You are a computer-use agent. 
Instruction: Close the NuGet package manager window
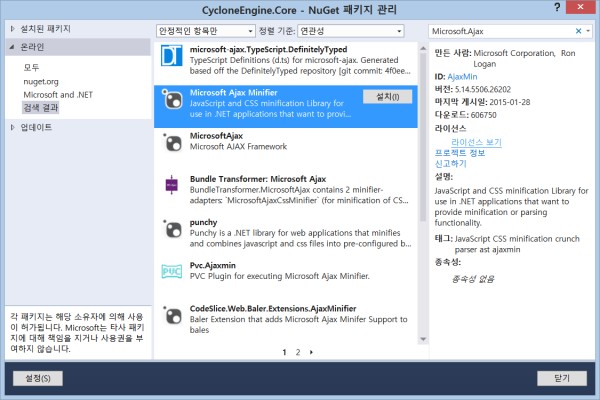click(580, 7)
